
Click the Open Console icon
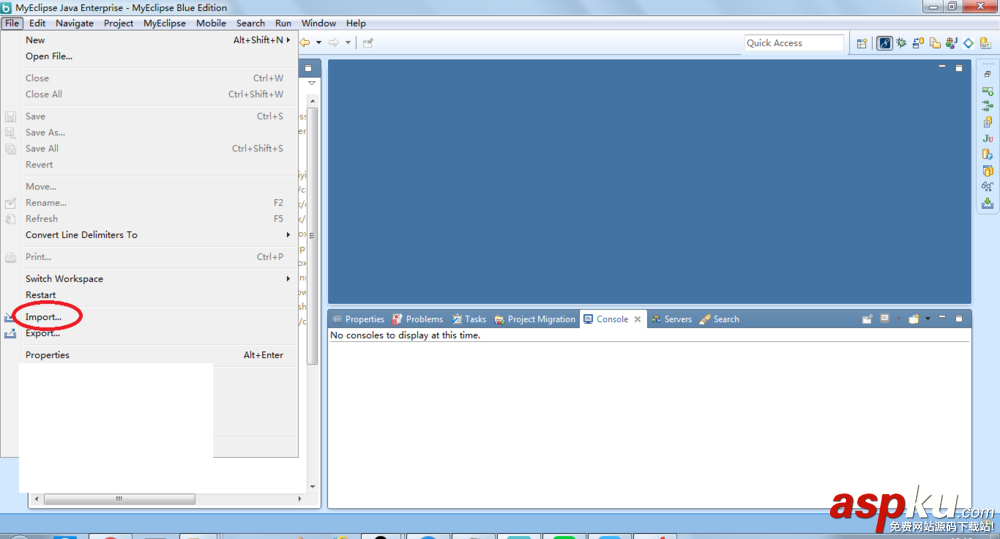[914, 319]
